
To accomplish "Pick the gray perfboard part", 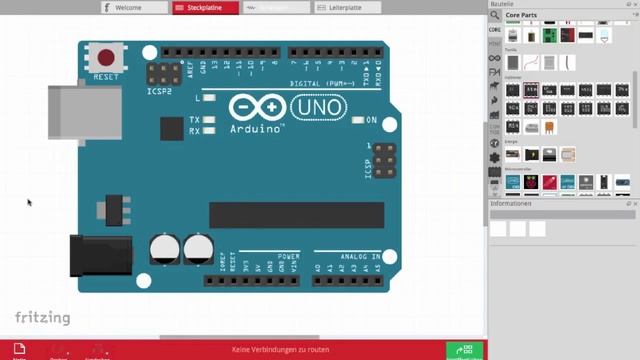I will point(549,63).
